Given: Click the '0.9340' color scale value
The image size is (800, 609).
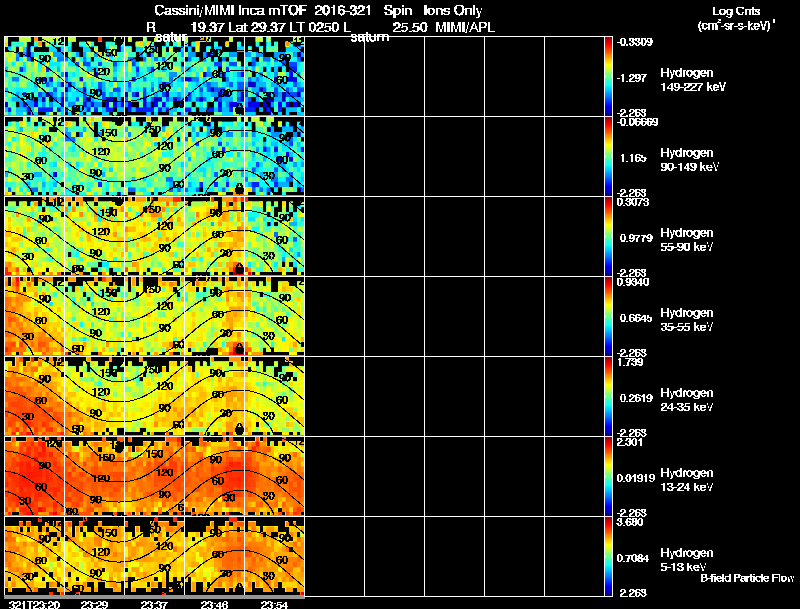Looking at the screenshot, I should 633,282.
